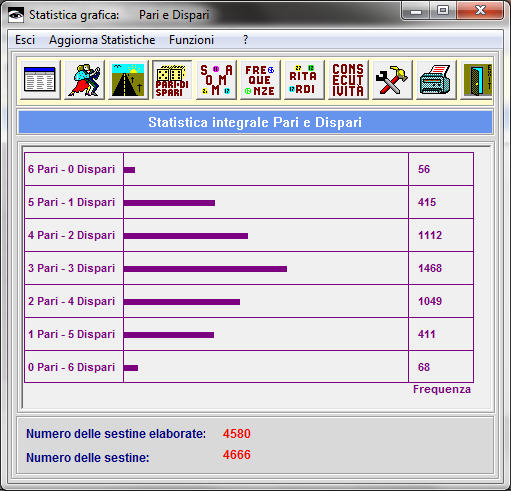Screen dimensions: 511x491
Task: Click the frequency value 1112
Action: coord(430,235)
